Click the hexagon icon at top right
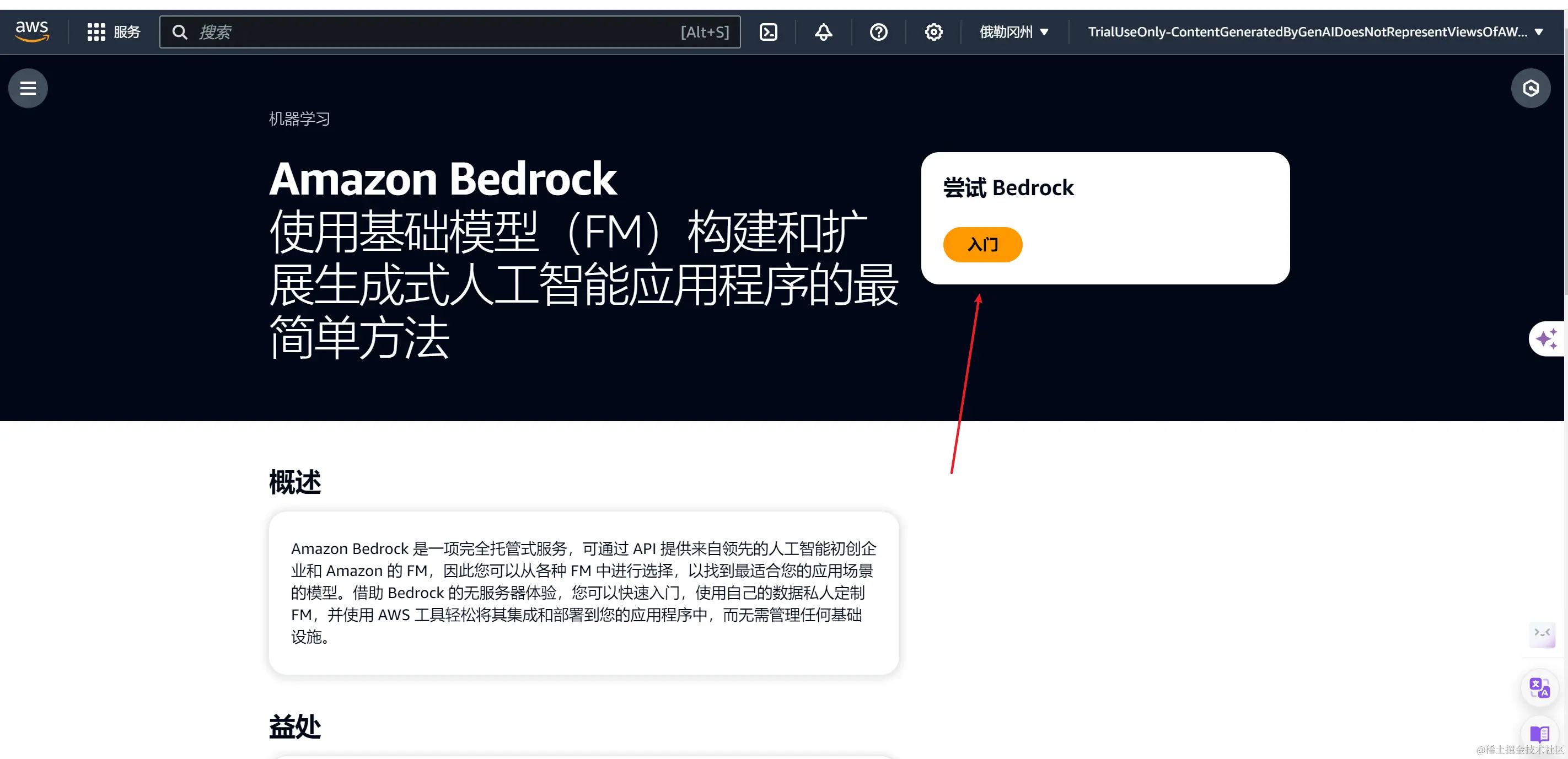 [x=1531, y=88]
